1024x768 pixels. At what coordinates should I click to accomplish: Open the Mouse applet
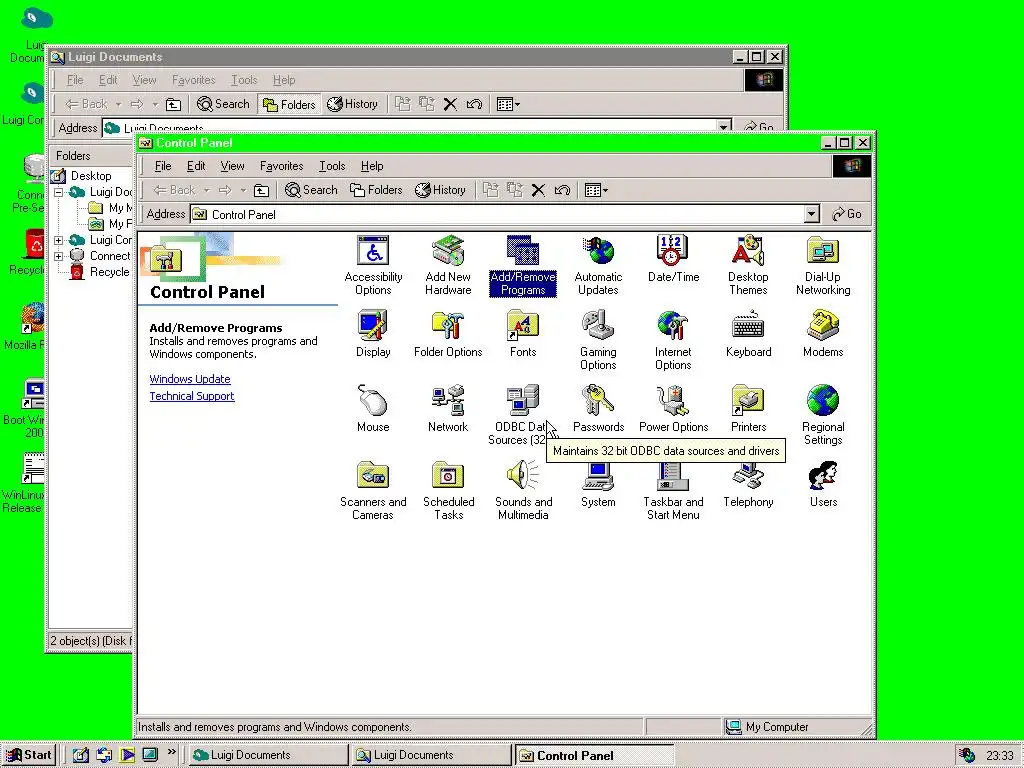[373, 409]
